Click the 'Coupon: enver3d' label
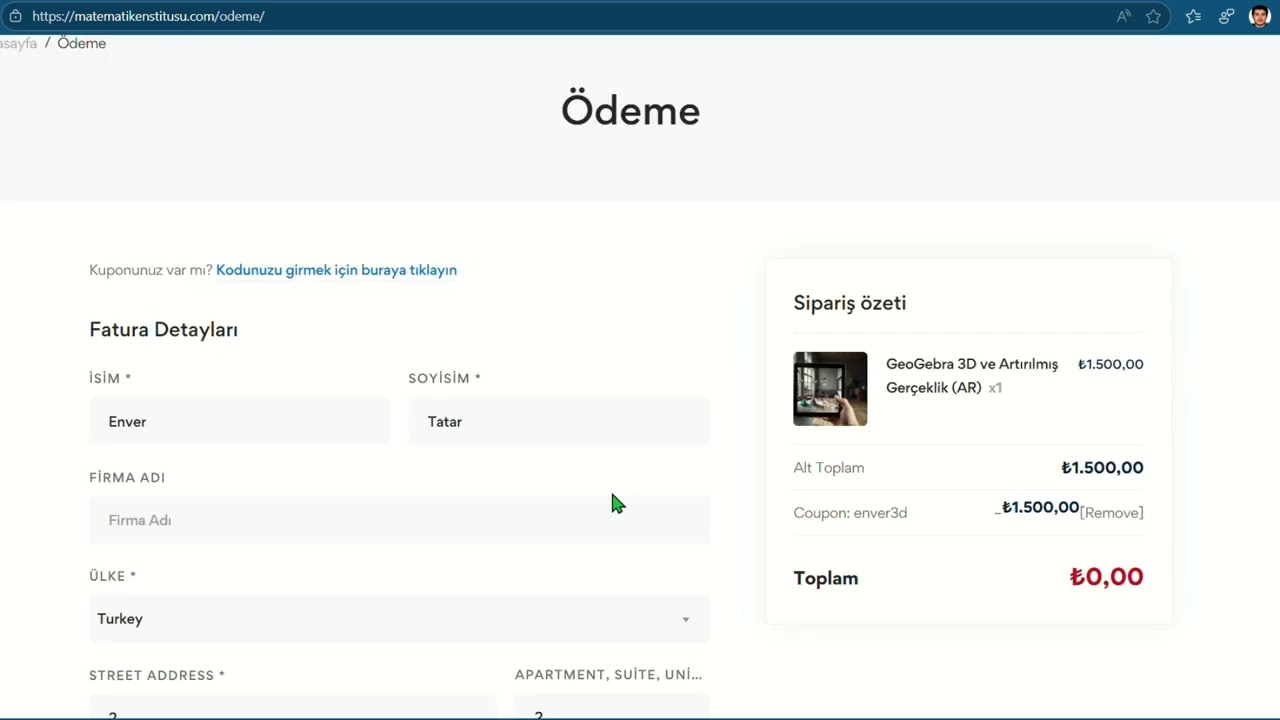The height and width of the screenshot is (720, 1280). click(x=850, y=513)
